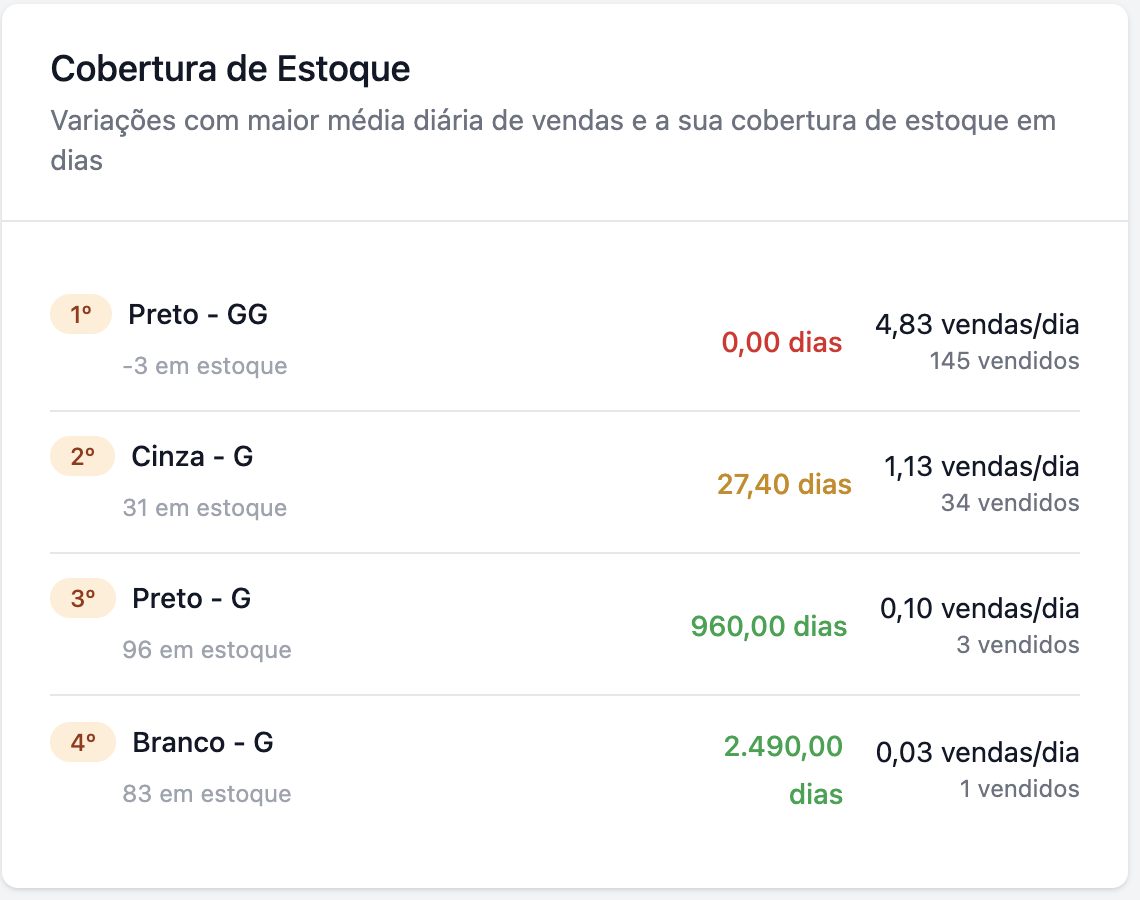1140x900 pixels.
Task: Select the "Branco - G" variation name
Action: coord(203,743)
